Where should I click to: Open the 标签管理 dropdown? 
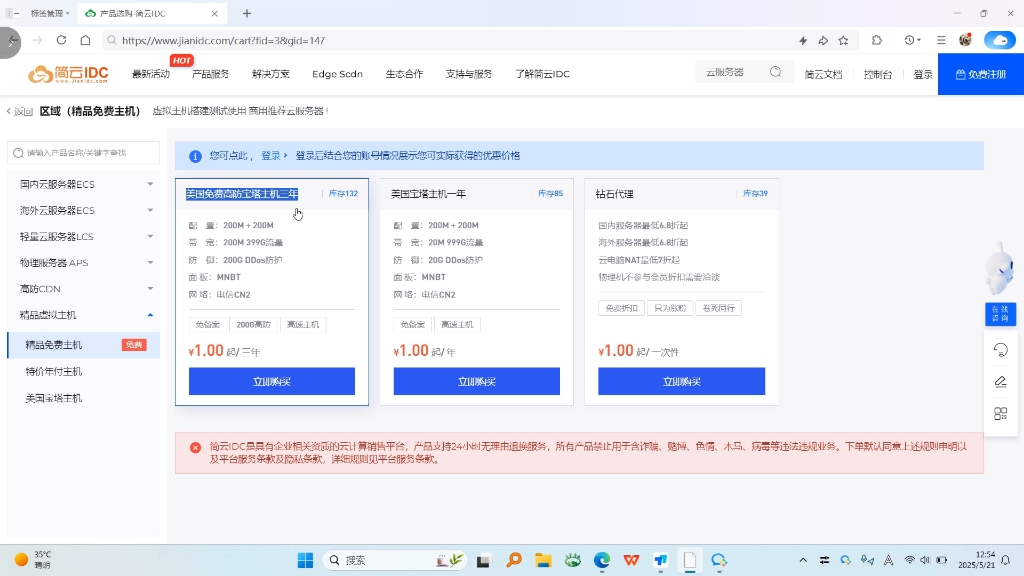pyautogui.click(x=50, y=13)
